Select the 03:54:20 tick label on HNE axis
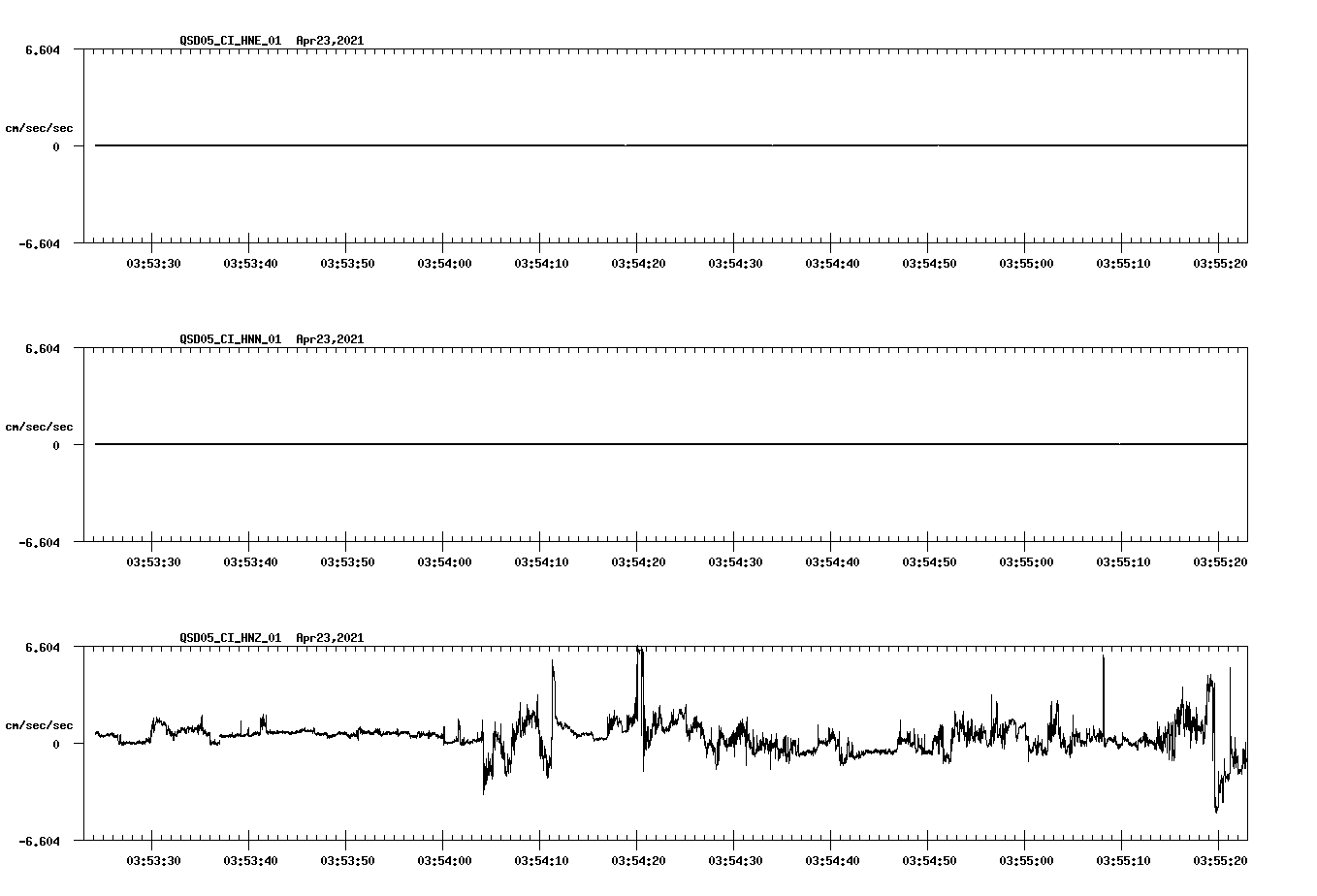 [x=637, y=261]
